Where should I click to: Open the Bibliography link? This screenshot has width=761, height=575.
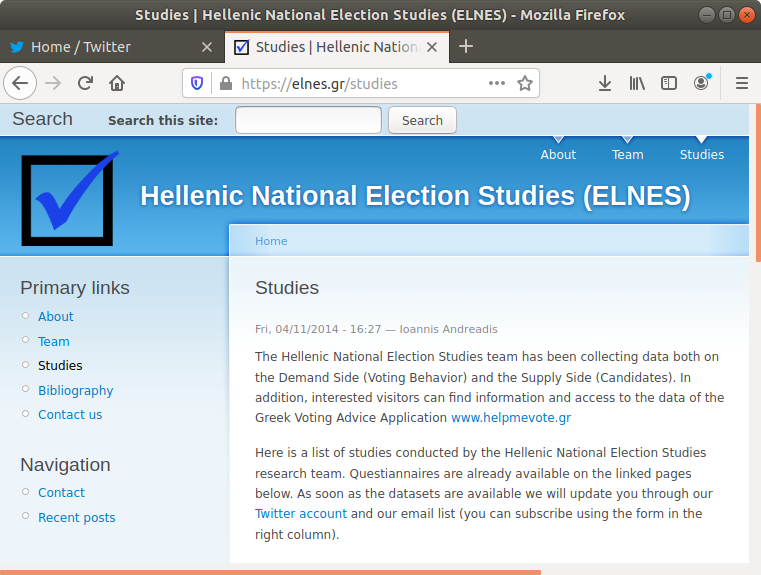(x=76, y=391)
